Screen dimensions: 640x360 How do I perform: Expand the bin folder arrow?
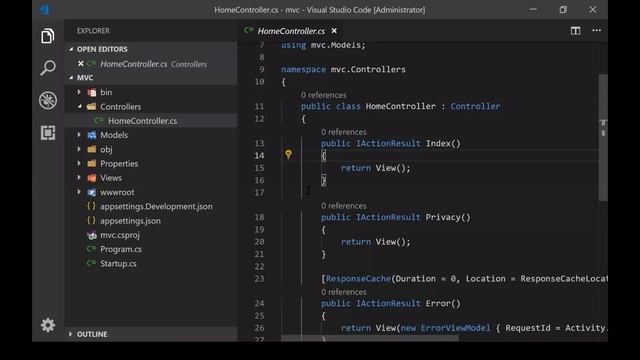point(79,92)
